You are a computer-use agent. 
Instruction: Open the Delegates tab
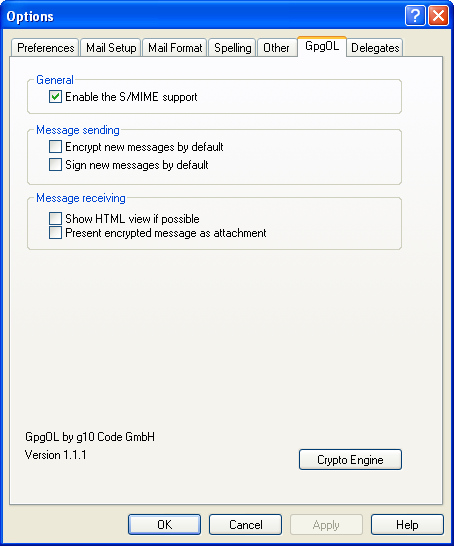375,47
